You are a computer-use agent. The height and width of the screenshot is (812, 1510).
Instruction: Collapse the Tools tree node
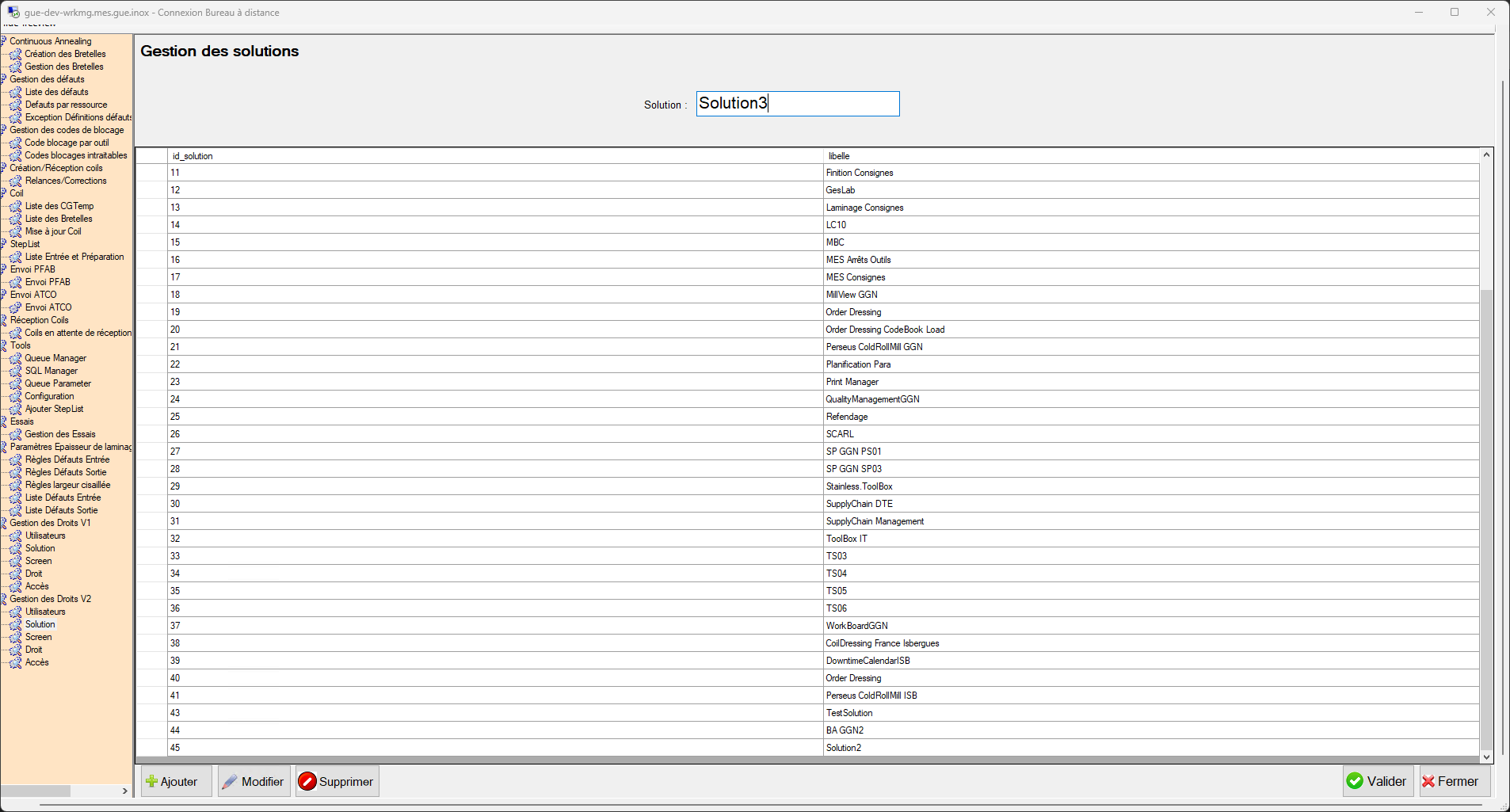coord(3,345)
